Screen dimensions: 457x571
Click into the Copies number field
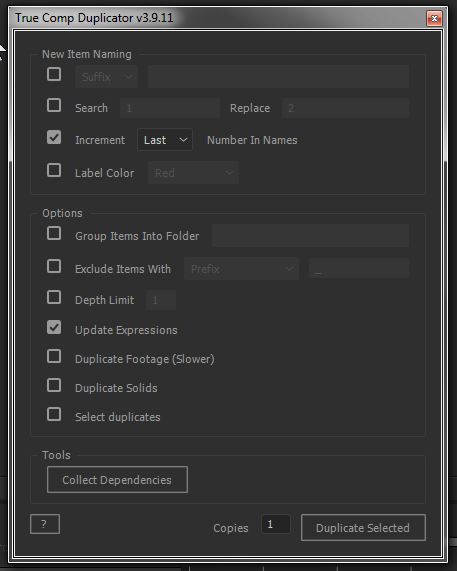276,524
